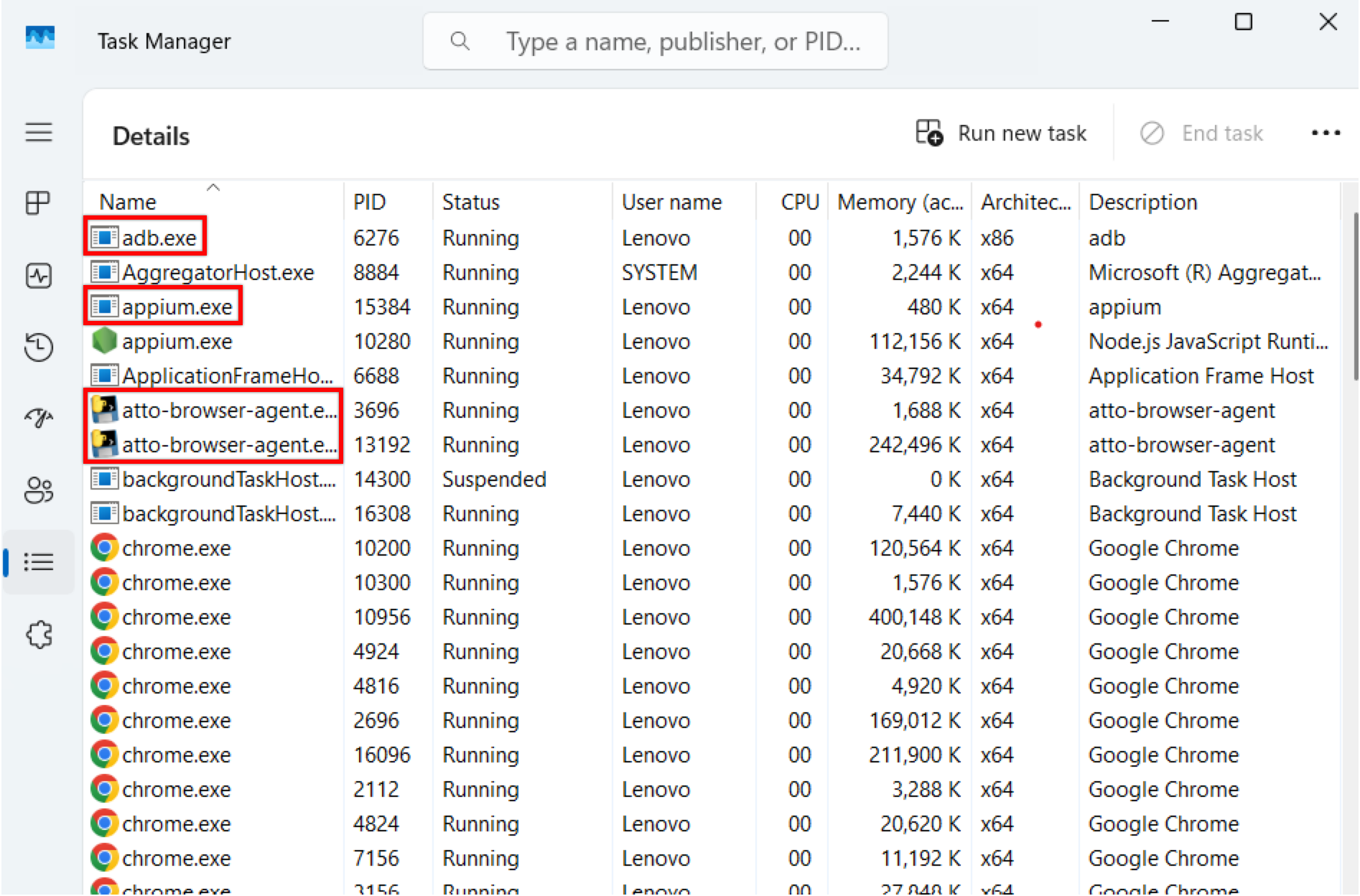Click the Description column header
This screenshot has height=896, width=1360.
coord(1142,202)
